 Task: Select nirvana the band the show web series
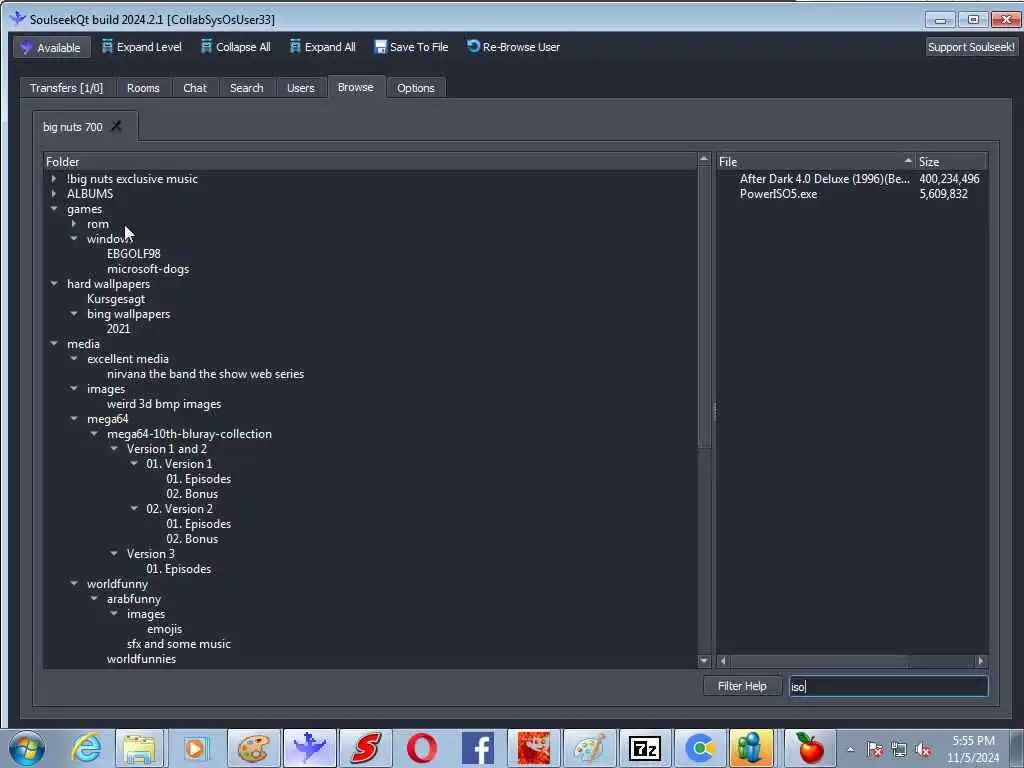click(205, 374)
